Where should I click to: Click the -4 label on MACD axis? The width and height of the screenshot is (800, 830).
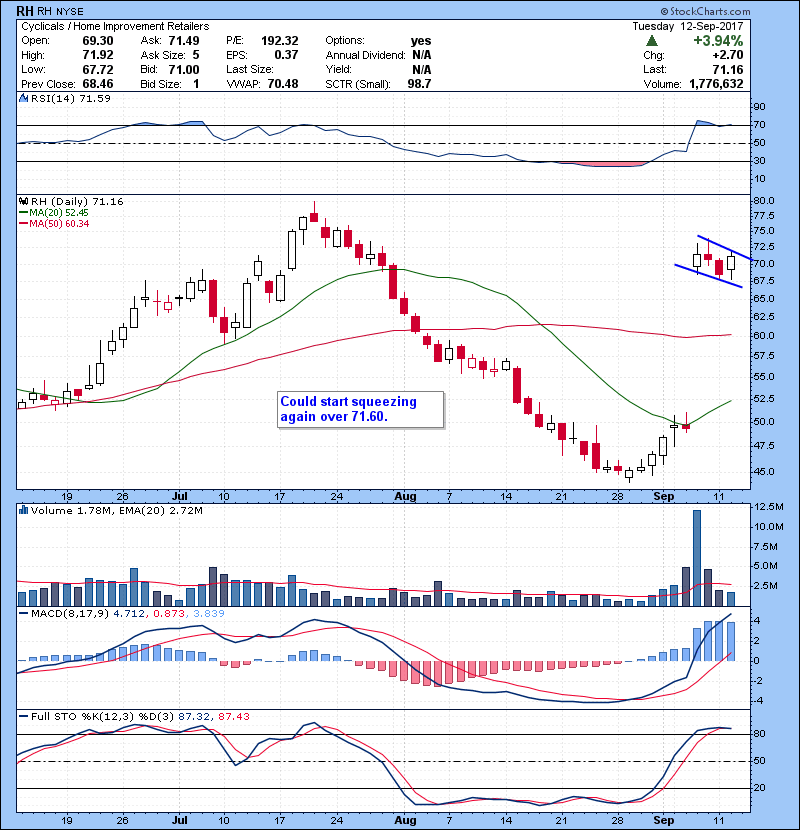(x=758, y=701)
